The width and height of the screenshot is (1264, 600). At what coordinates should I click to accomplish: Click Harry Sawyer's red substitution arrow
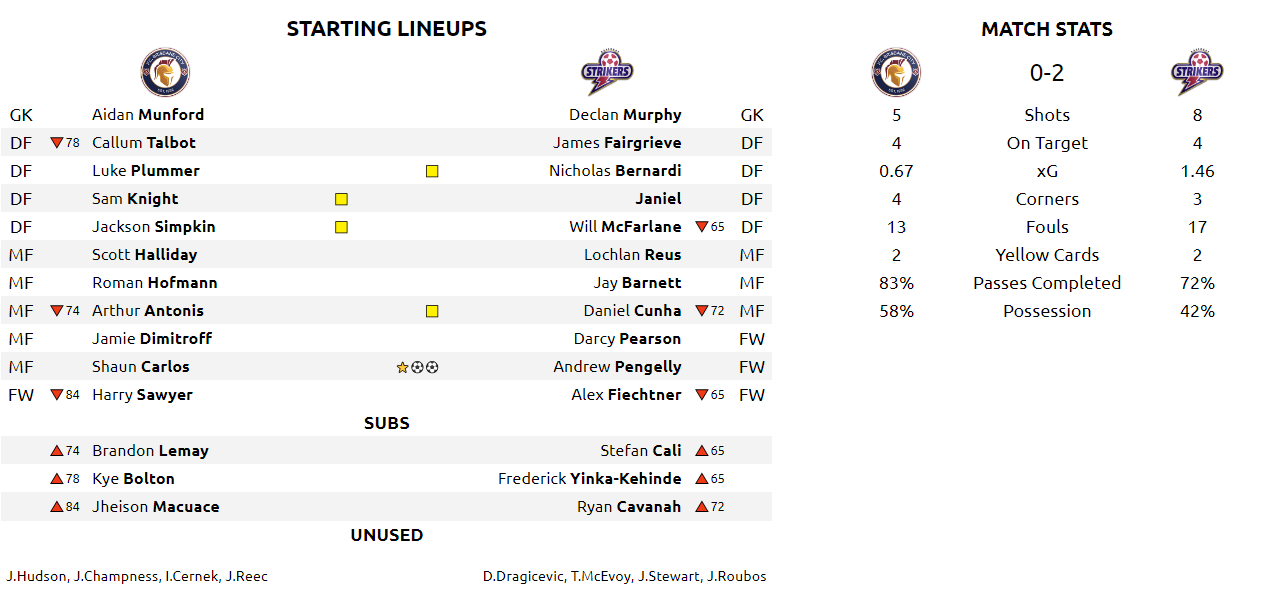point(56,395)
